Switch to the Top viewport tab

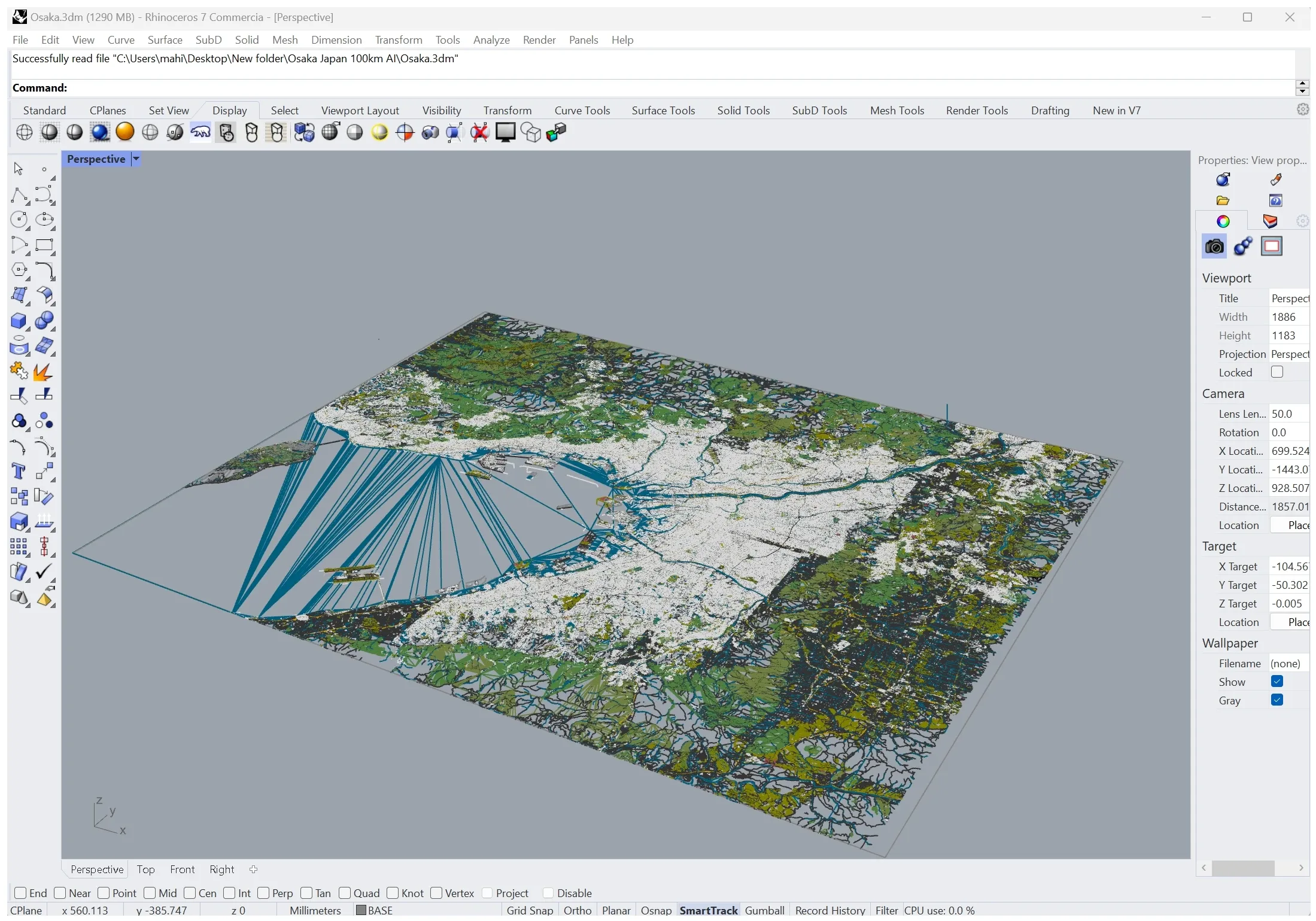click(146, 870)
